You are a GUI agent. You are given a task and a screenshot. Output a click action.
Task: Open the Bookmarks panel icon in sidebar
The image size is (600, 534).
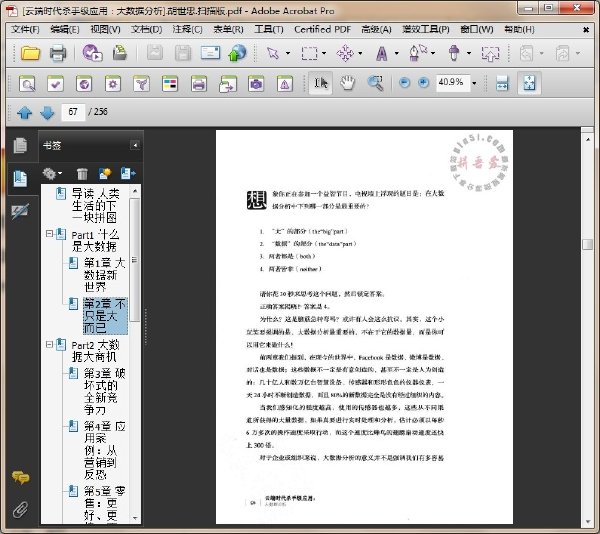(x=20, y=179)
